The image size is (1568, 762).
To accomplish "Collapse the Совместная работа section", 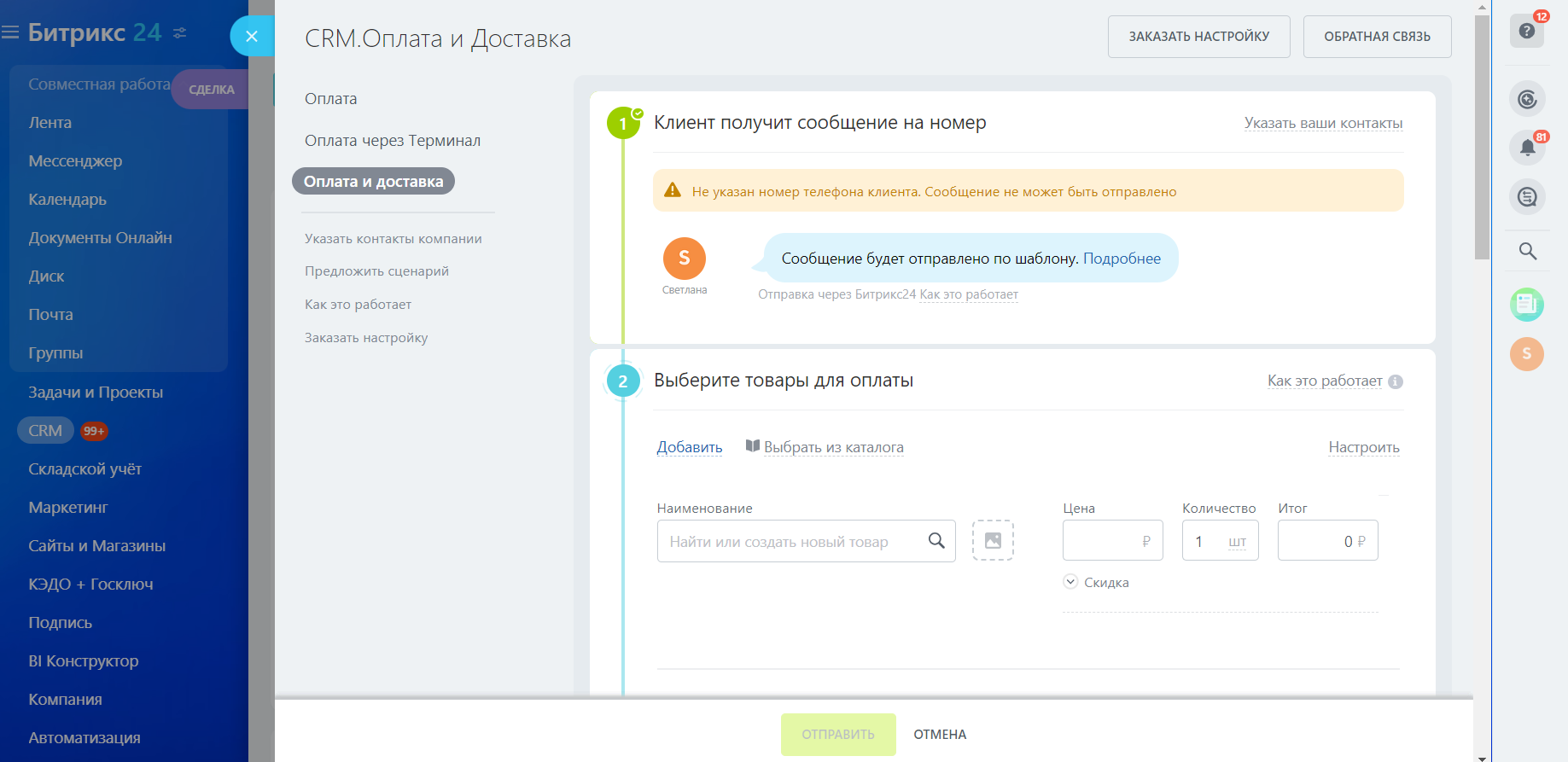I will [x=99, y=84].
